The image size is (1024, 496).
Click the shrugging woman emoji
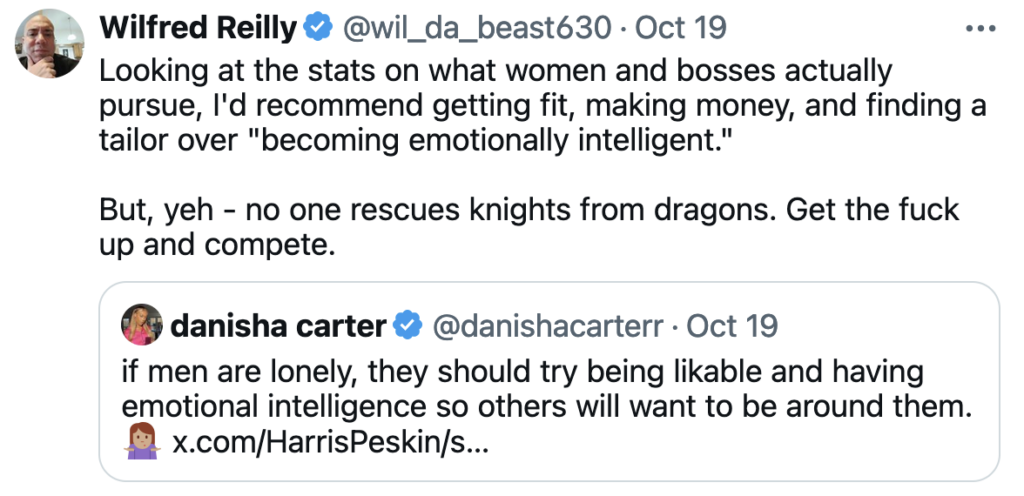(x=139, y=441)
